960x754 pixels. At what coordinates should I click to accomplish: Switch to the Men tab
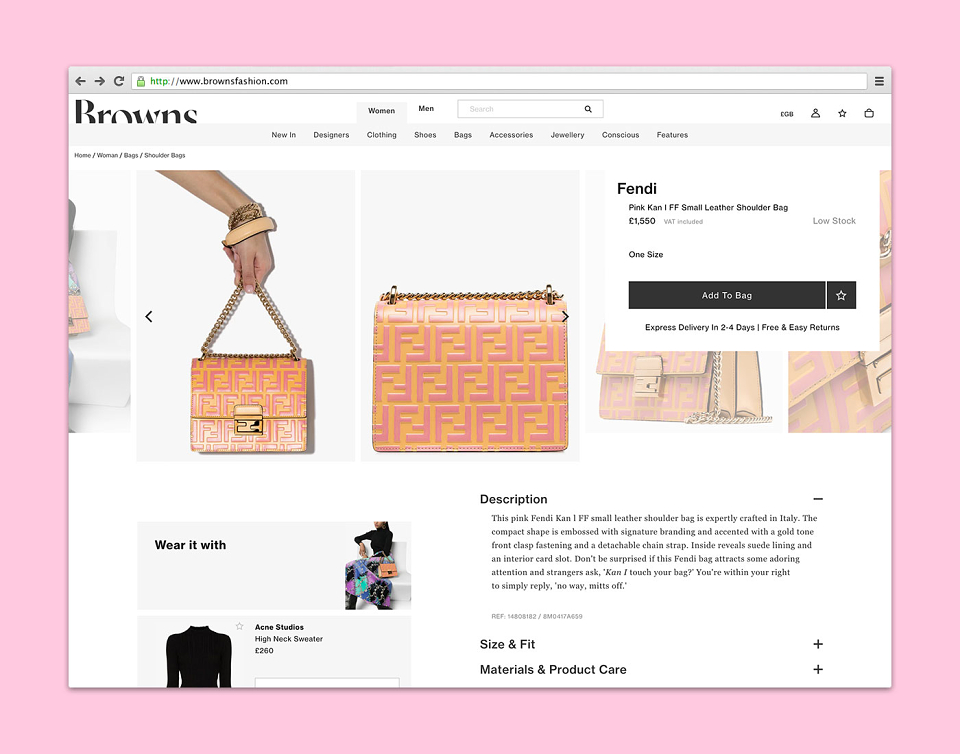tap(426, 108)
